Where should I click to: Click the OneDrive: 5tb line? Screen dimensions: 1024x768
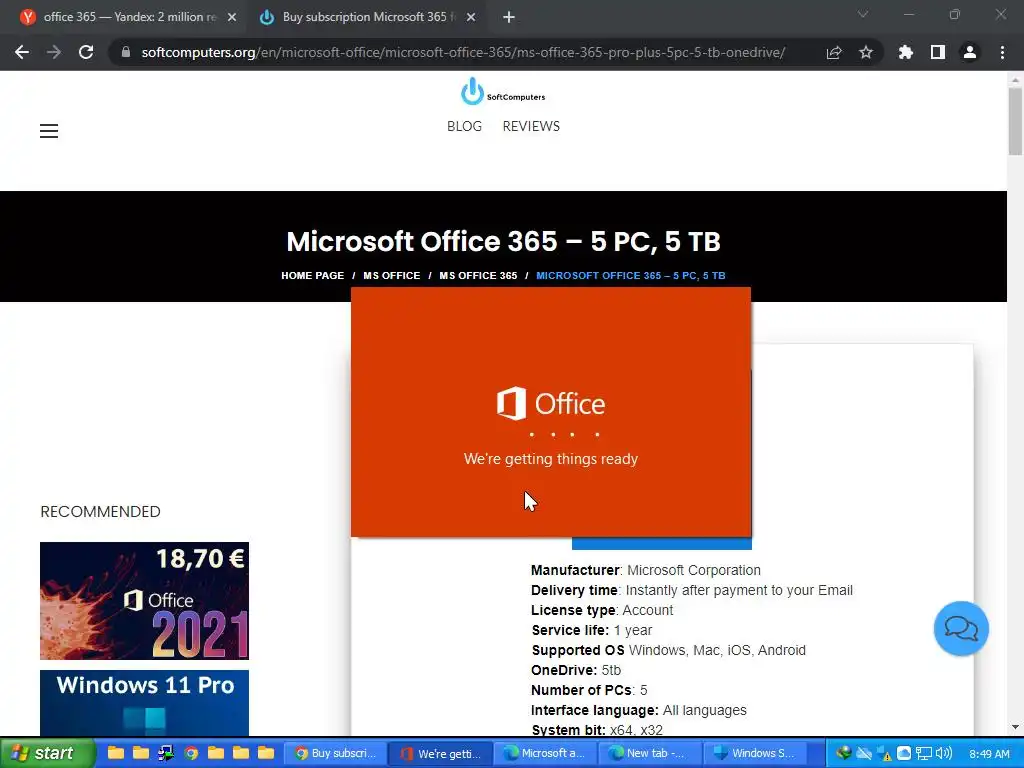click(x=576, y=670)
